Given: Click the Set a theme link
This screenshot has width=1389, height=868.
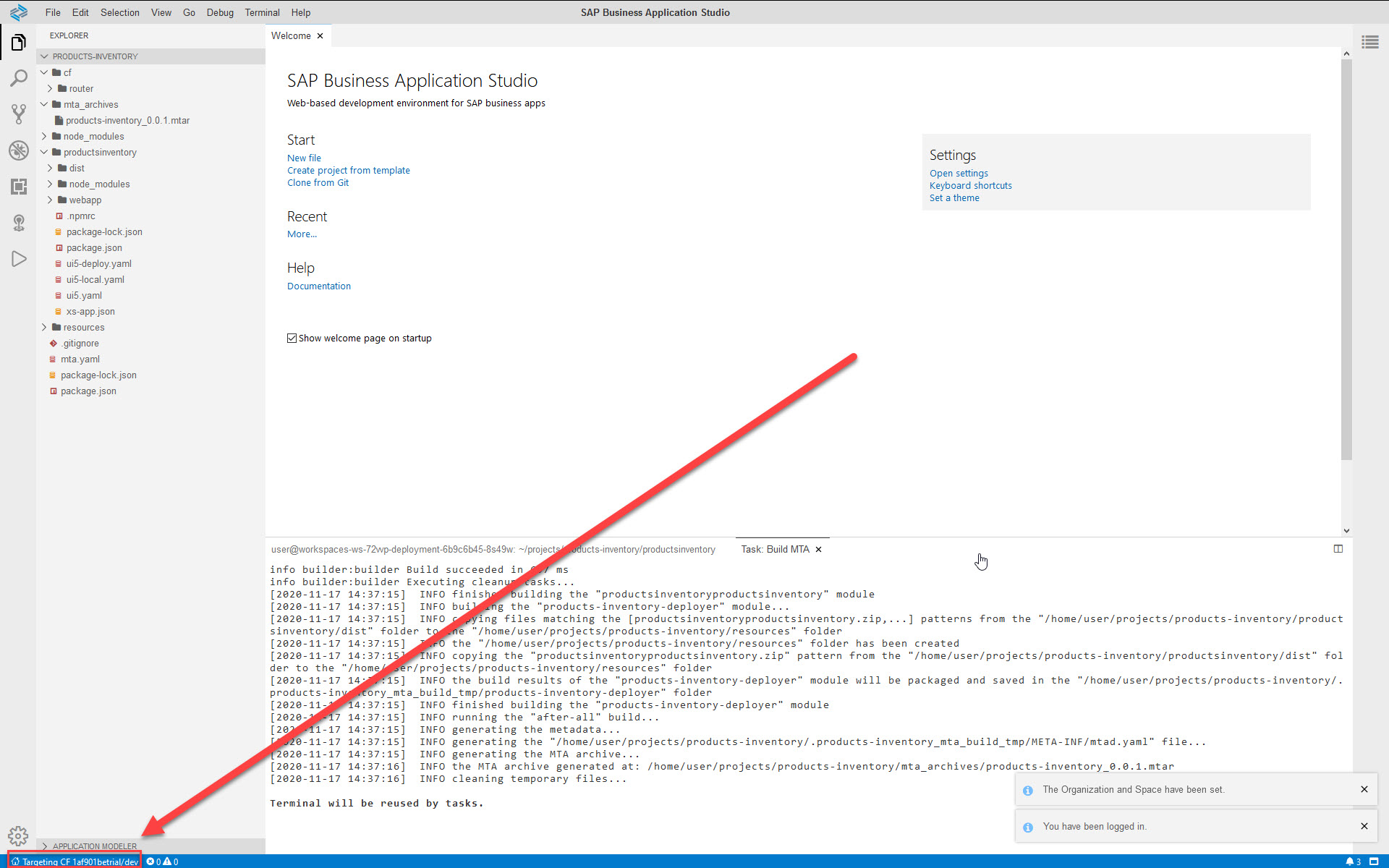Looking at the screenshot, I should pos(954,198).
